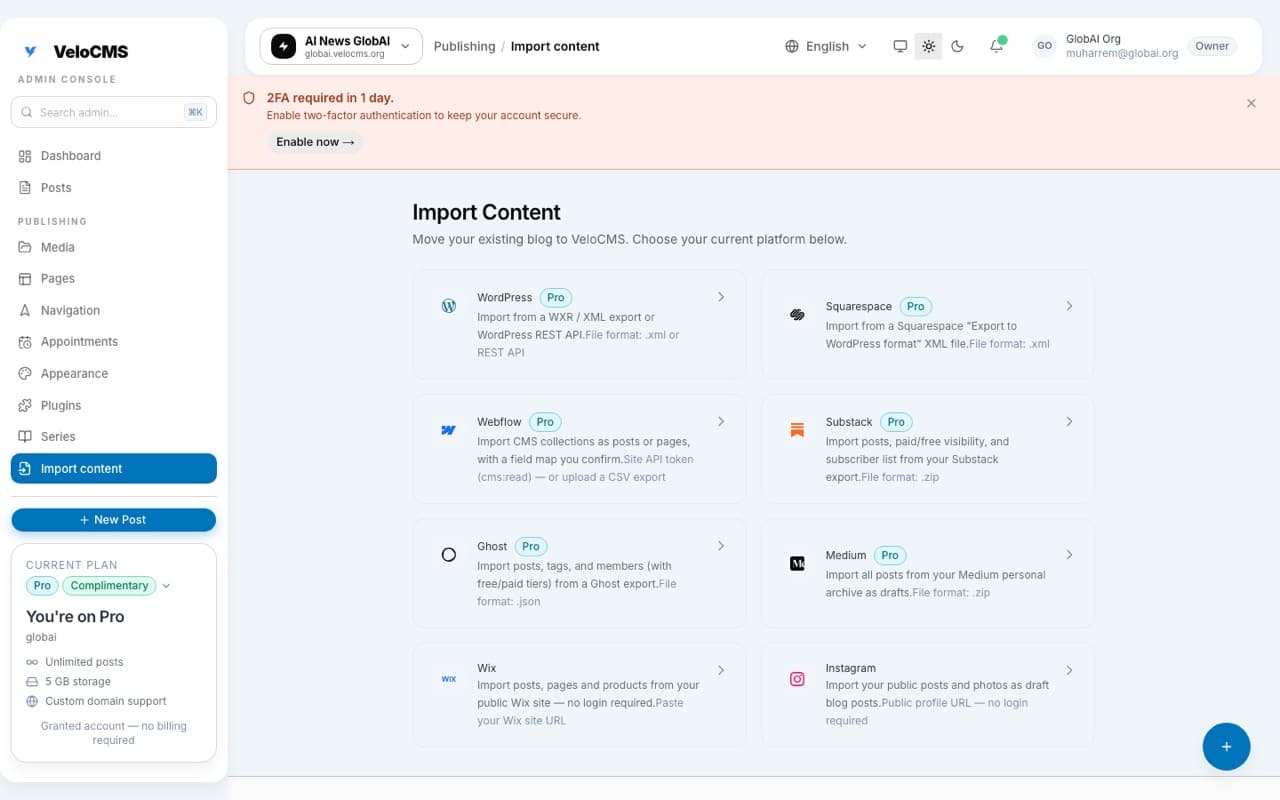
Task: Click the Webflow logo icon
Action: tap(449, 430)
